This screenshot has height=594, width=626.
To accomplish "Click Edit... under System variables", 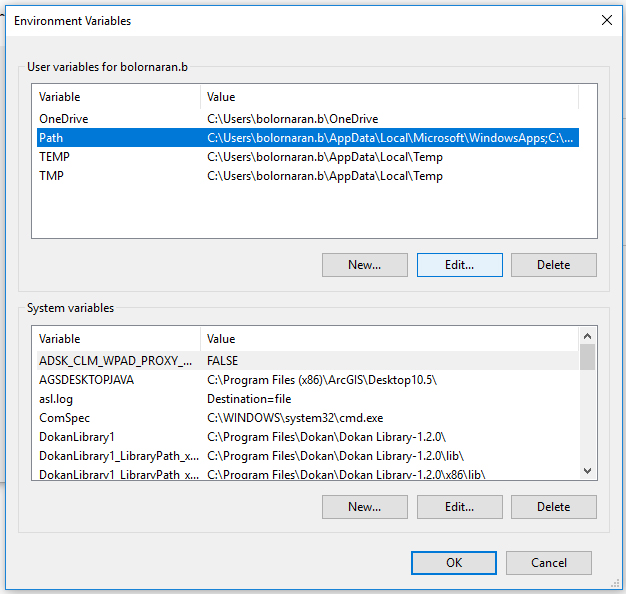I will 460,507.
